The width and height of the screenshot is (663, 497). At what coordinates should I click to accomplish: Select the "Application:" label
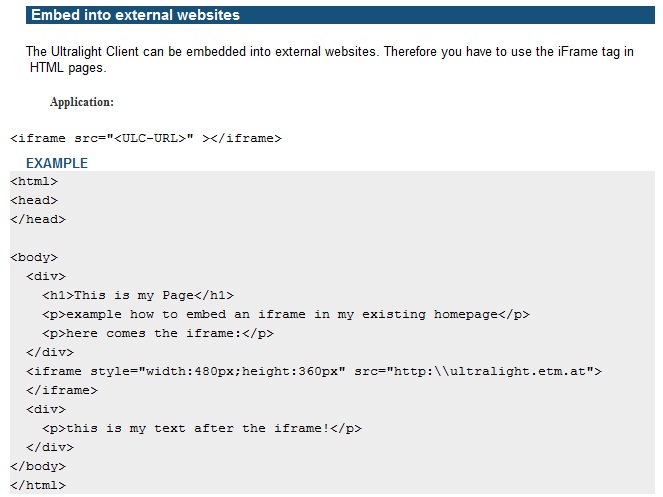81,102
